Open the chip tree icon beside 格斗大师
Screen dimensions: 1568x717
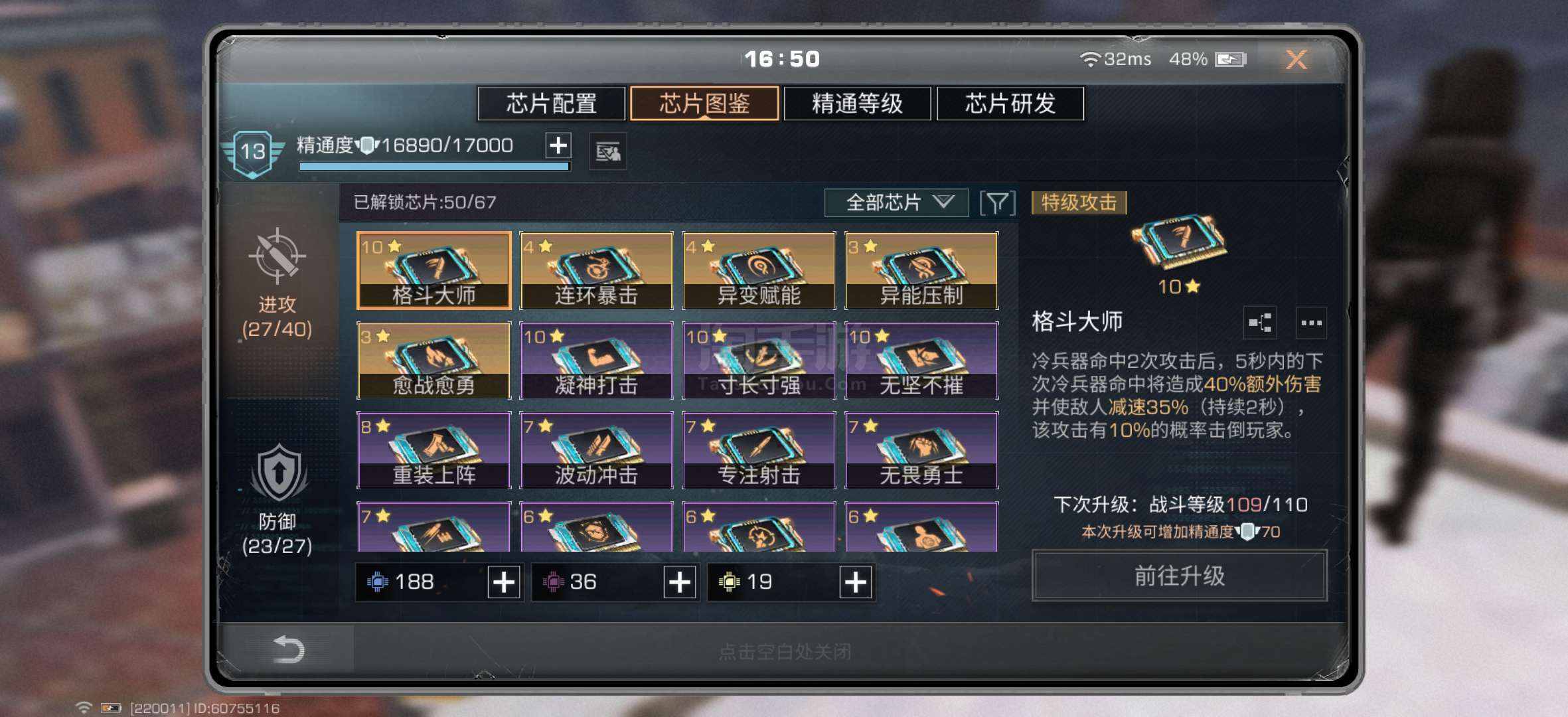tap(1259, 323)
